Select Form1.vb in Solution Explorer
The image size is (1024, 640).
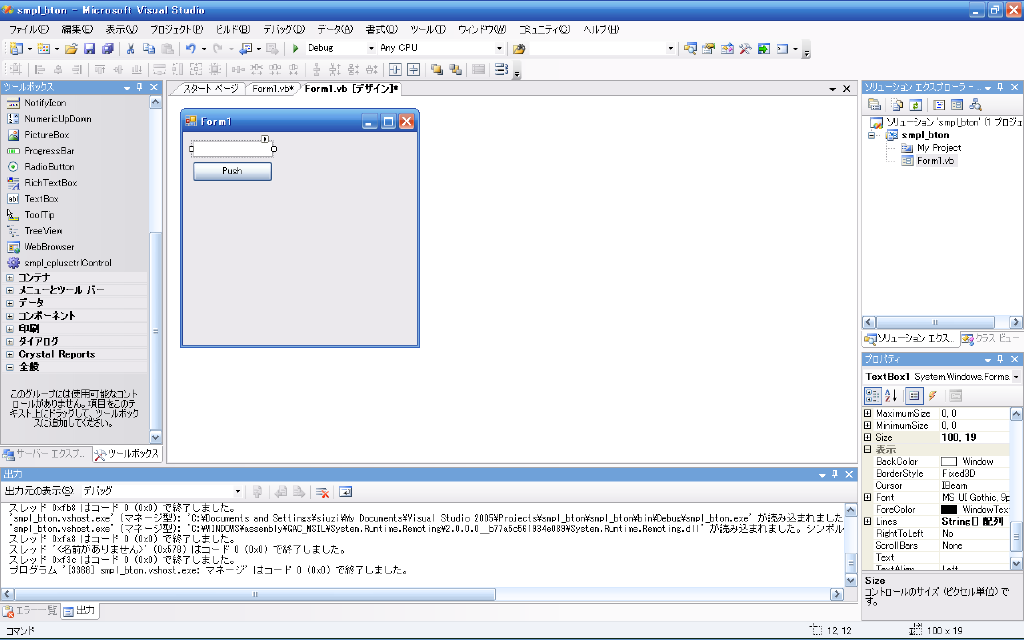click(x=935, y=161)
